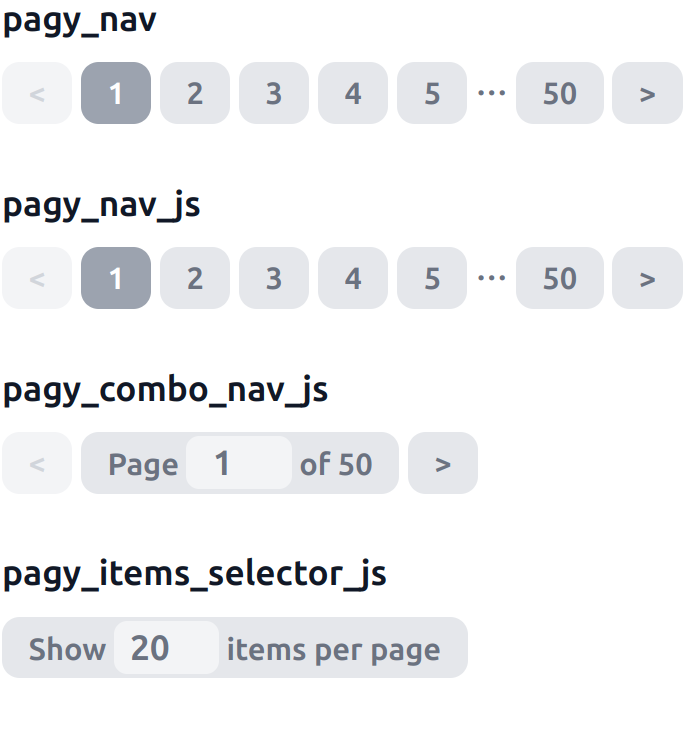Click previous arrow in pagy_nav_js row
Screen dimensions: 692x730
(x=37, y=278)
